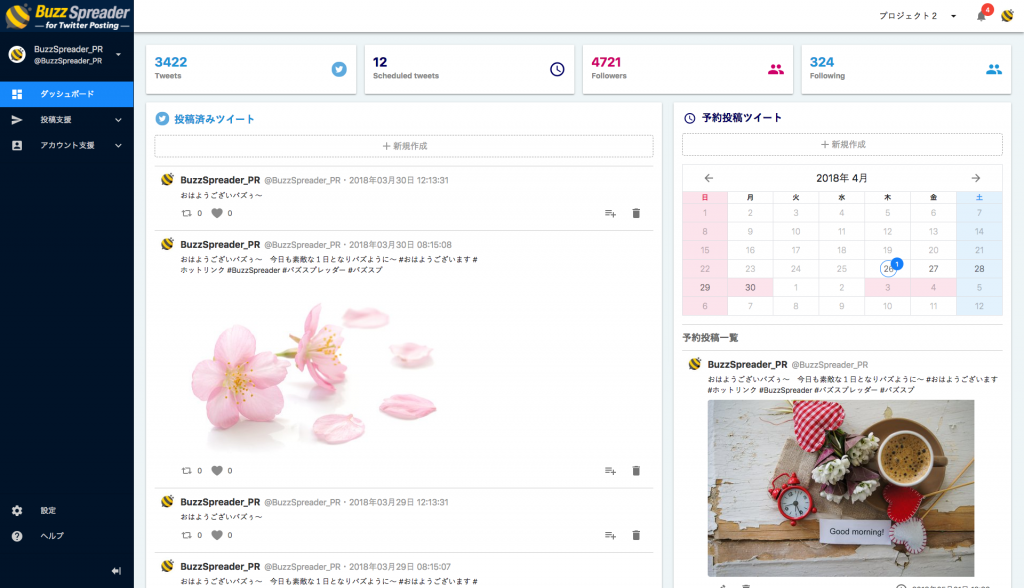Viewport: 1024px width, 588px height.
Task: Click the 予約投稿一覧 heading
Action: pyautogui.click(x=710, y=338)
